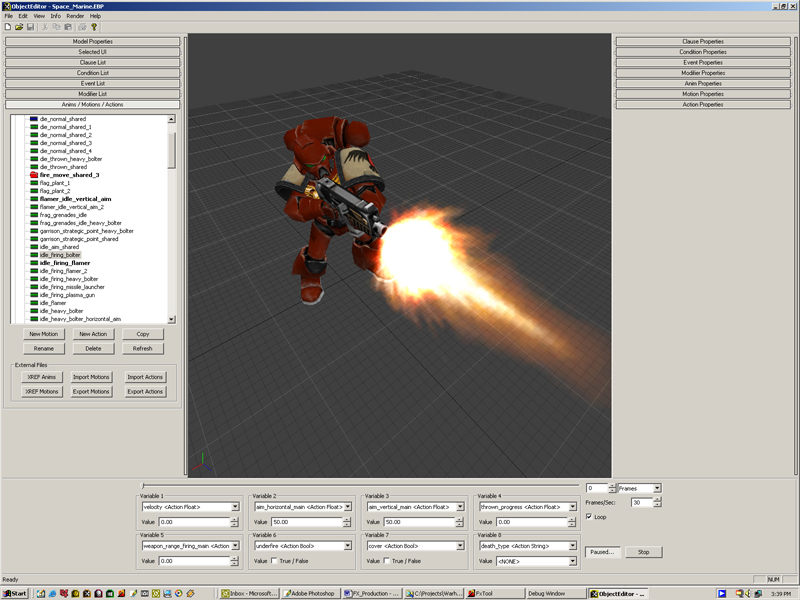
Task: Open the death_type value <NONE> dropdown
Action: click(x=572, y=561)
